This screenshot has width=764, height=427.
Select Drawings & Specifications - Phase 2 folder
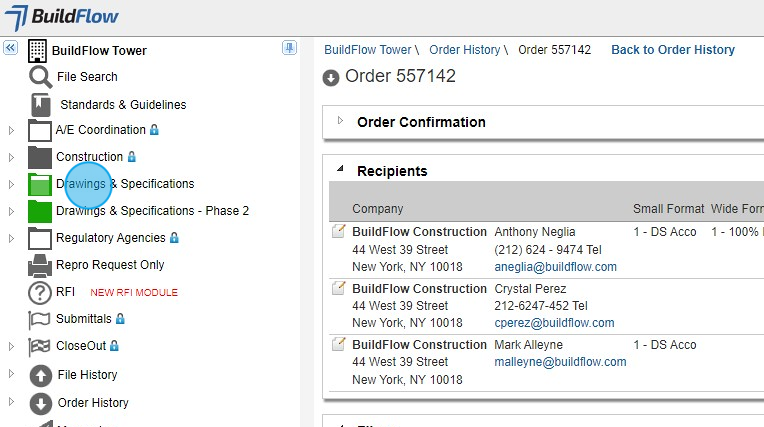pos(152,211)
